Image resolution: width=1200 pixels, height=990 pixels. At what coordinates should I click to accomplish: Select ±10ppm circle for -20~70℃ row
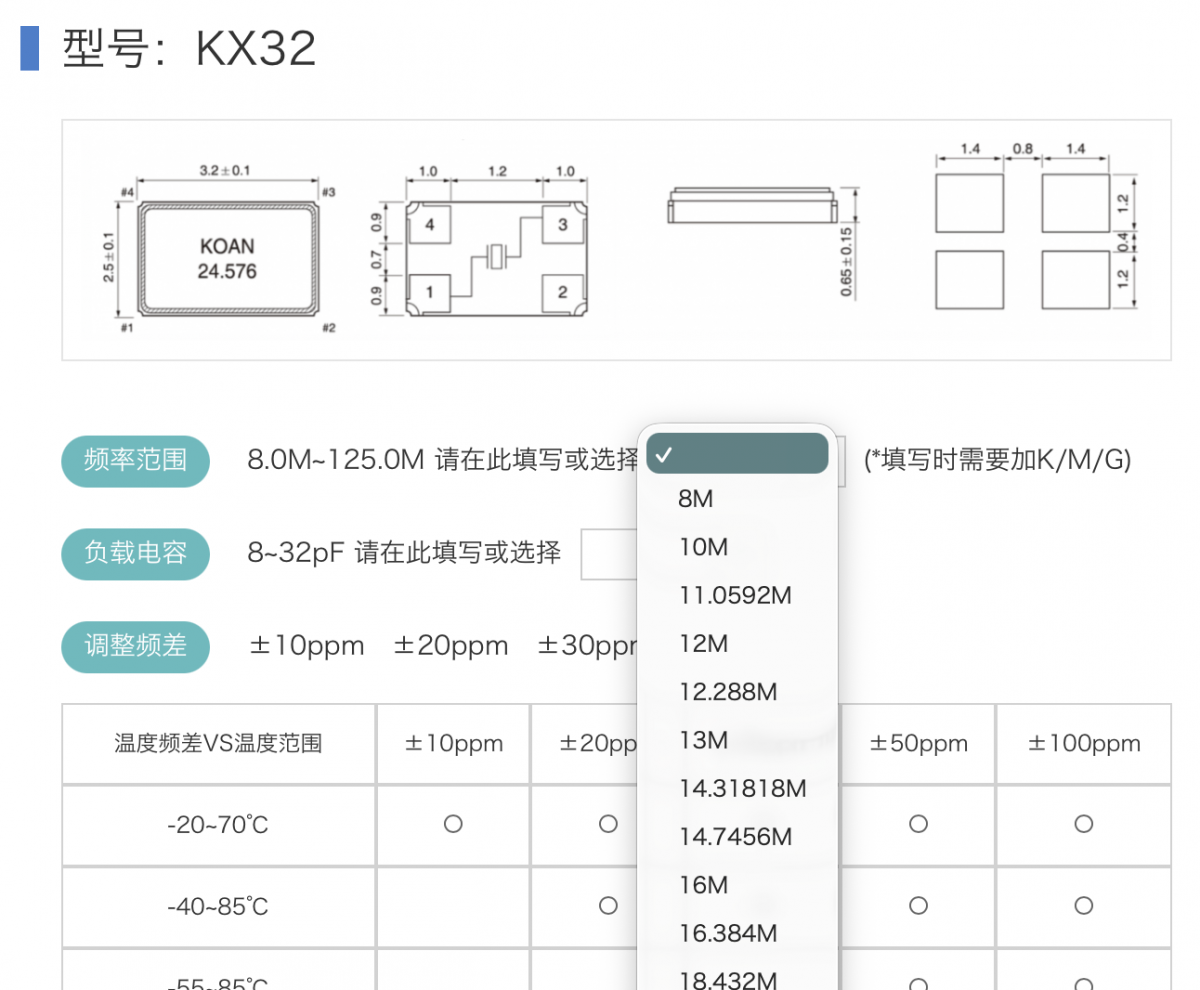(x=453, y=824)
